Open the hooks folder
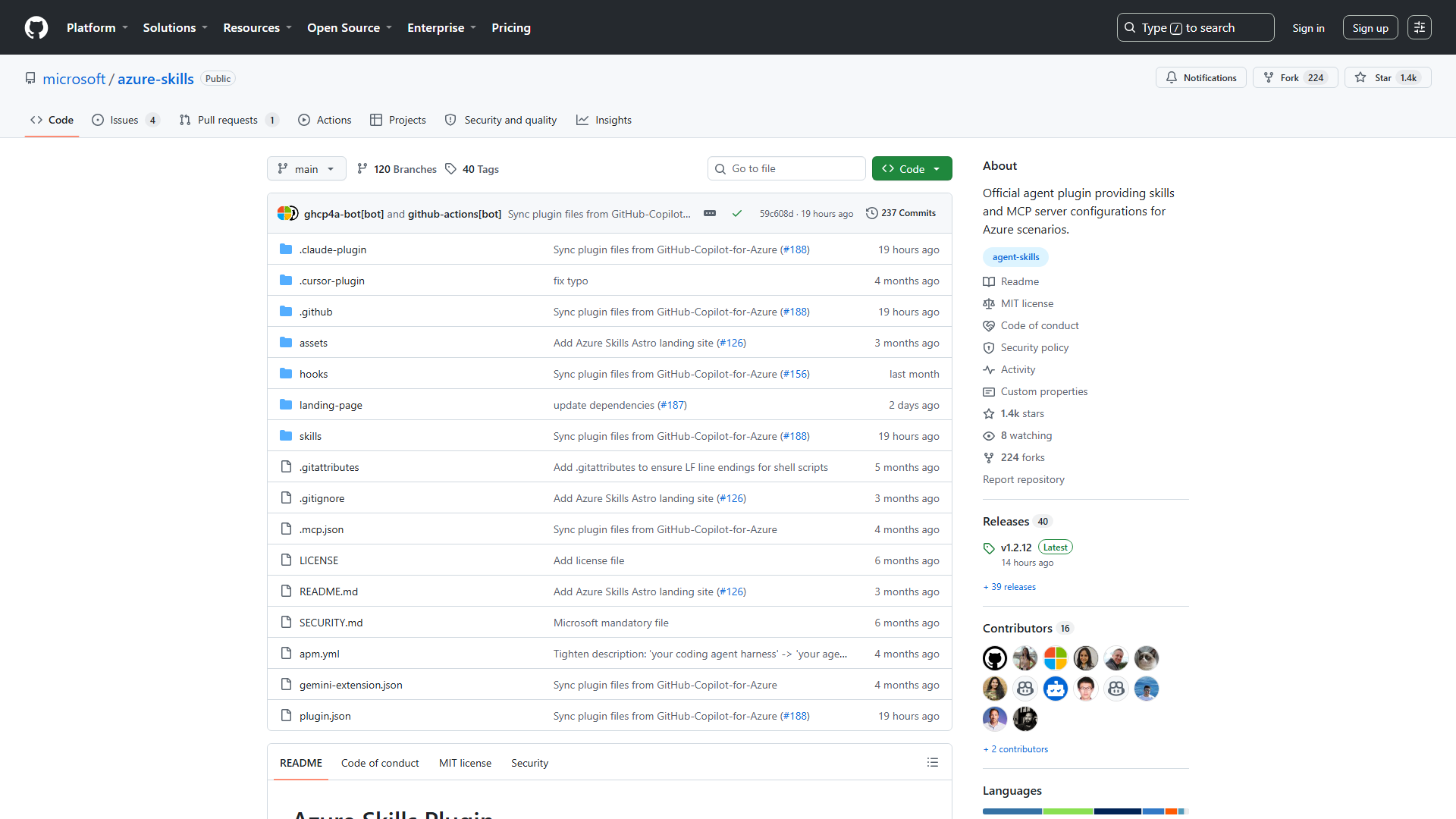 (x=313, y=374)
